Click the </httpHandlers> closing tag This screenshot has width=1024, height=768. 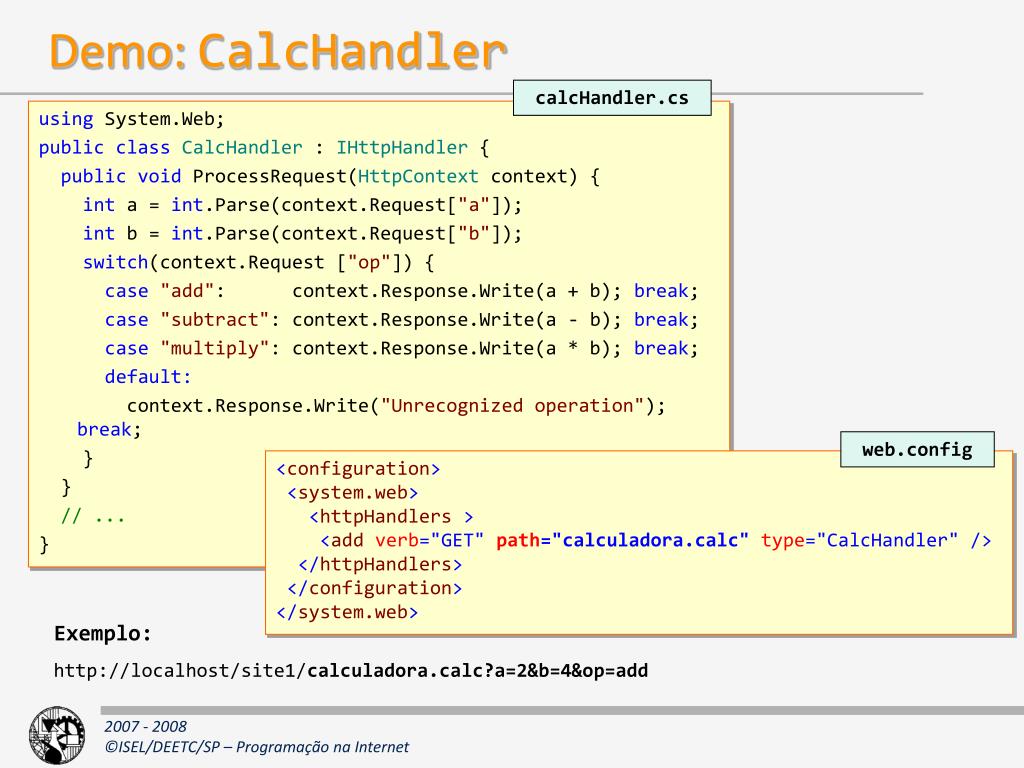380,564
